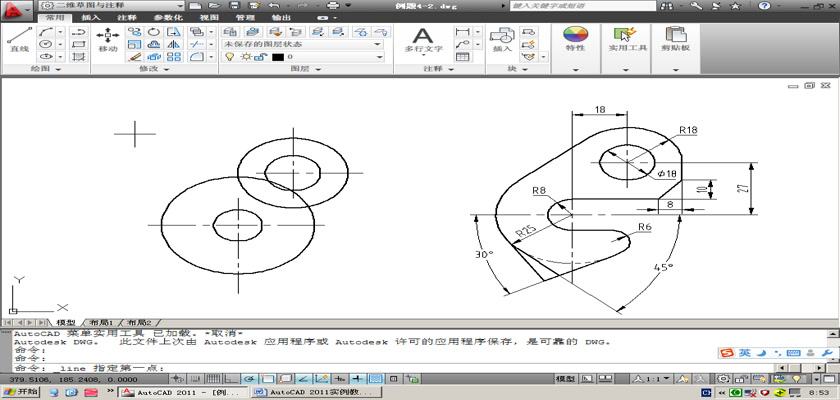Open the current layer dropdown showing 0
Viewport: 840px width, 400px height.
(303, 57)
